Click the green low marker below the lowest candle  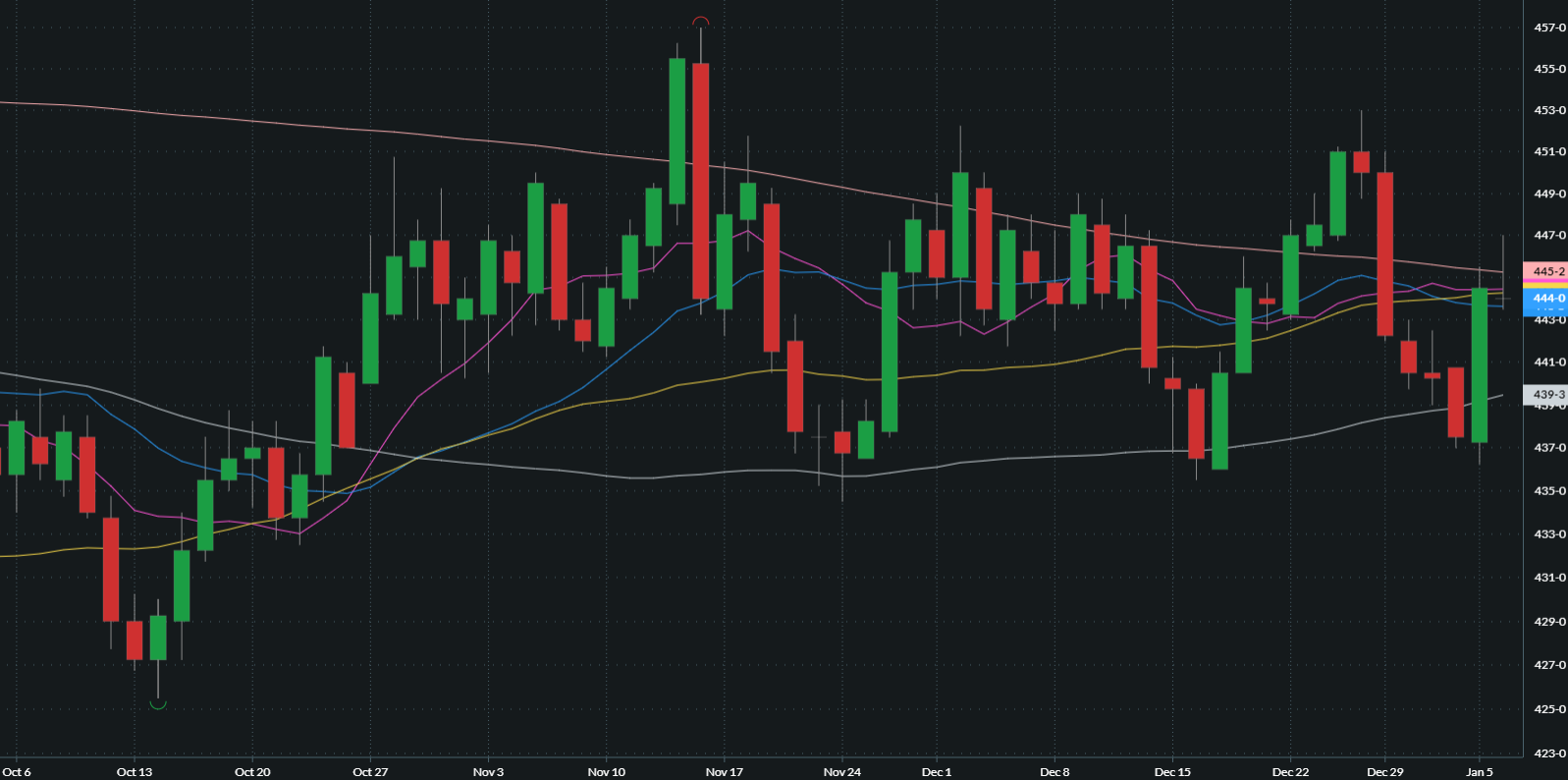(x=158, y=704)
